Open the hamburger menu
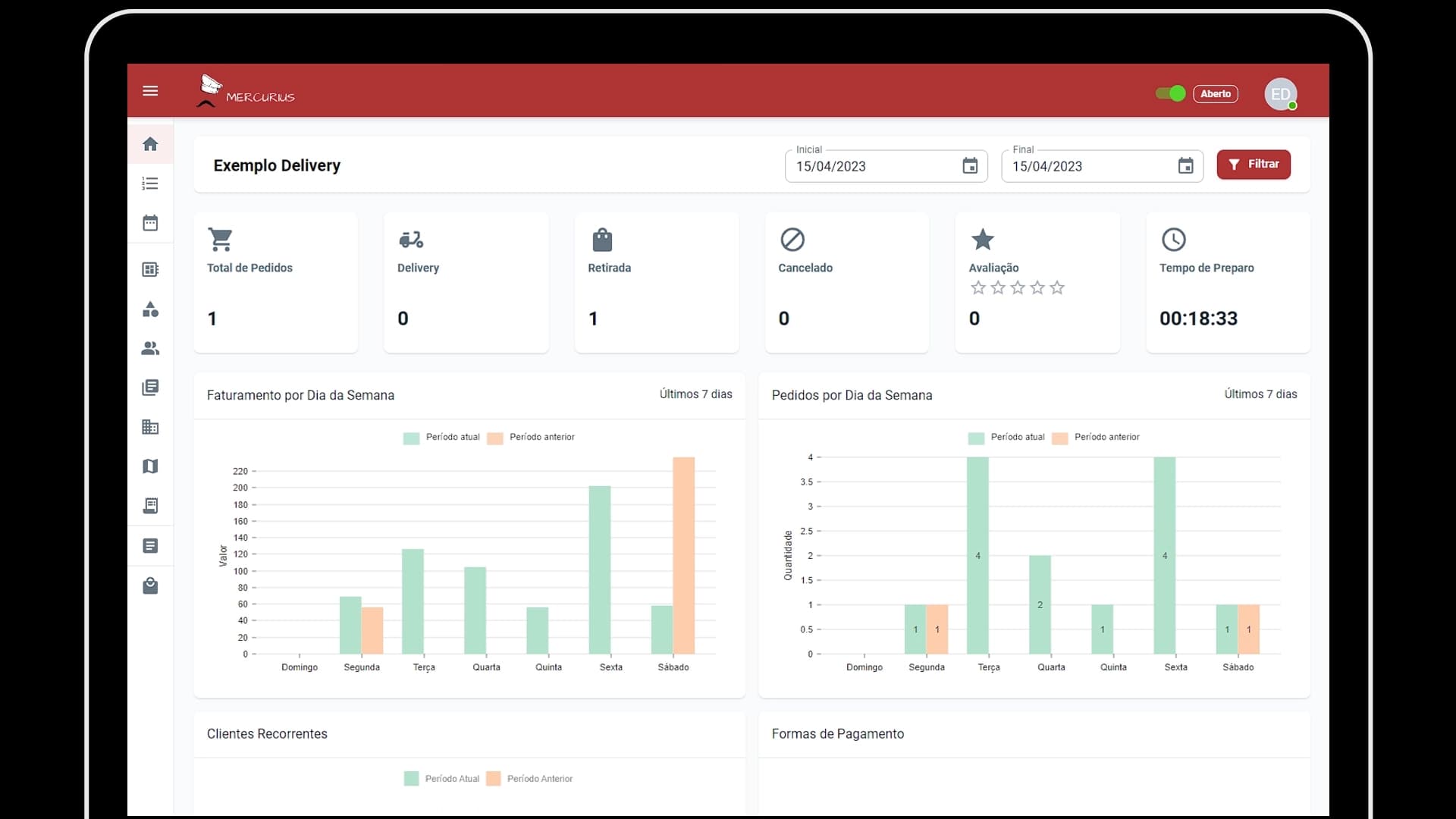The width and height of the screenshot is (1456, 819). pyautogui.click(x=150, y=91)
